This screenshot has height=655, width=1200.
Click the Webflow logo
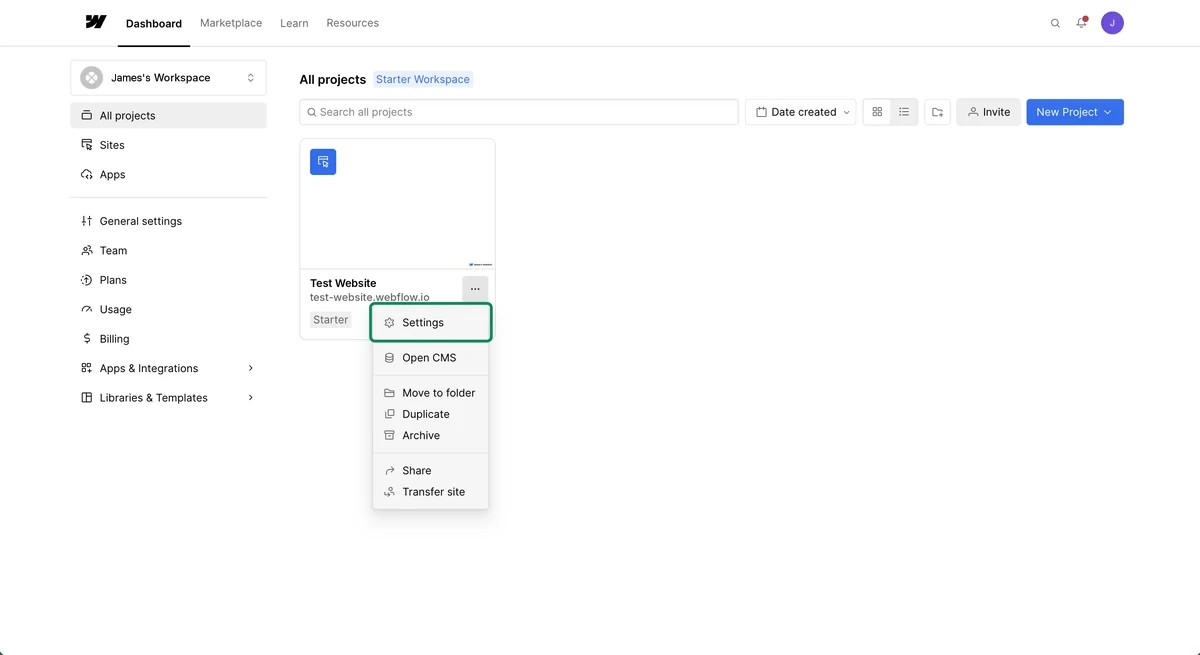coord(96,22)
